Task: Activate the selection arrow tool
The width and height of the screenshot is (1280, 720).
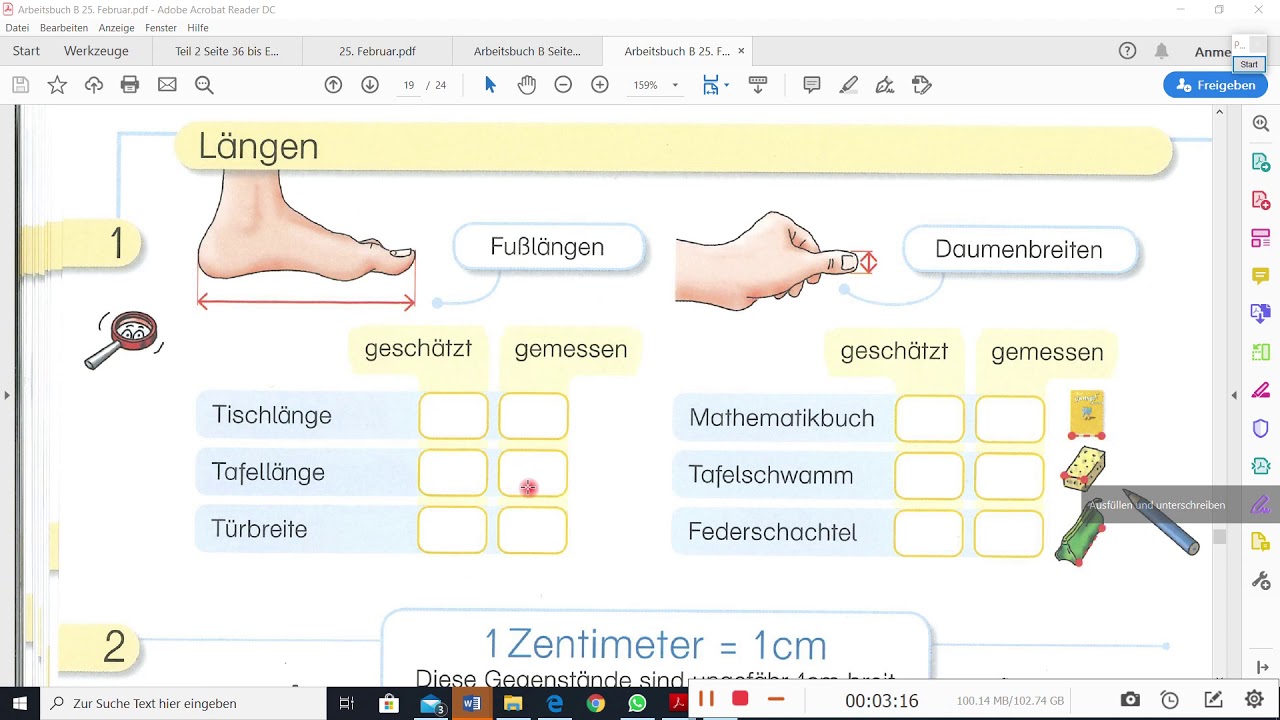Action: point(490,85)
